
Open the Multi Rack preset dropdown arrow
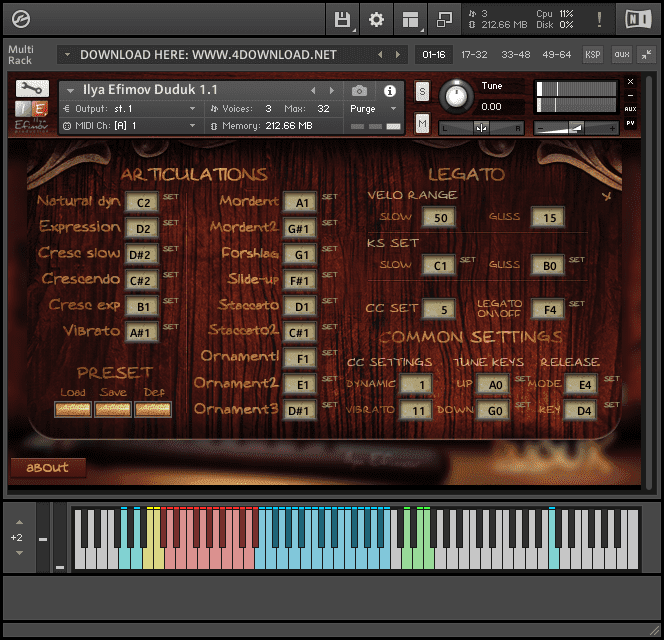tap(67, 55)
